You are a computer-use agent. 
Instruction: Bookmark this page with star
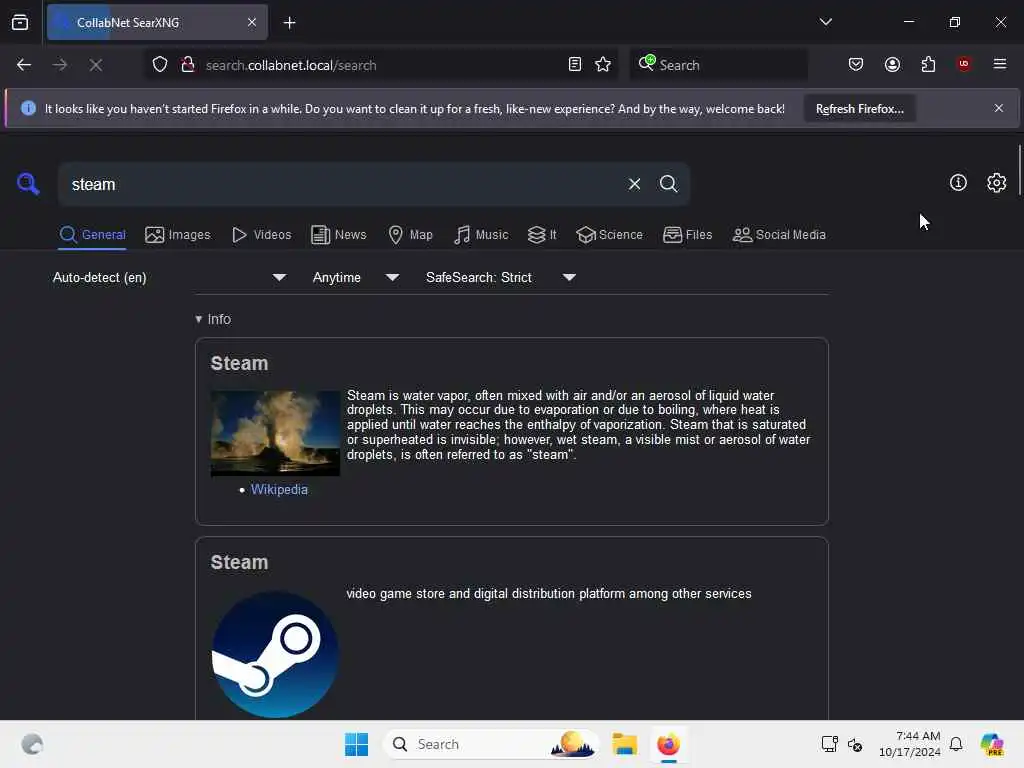[x=603, y=65]
